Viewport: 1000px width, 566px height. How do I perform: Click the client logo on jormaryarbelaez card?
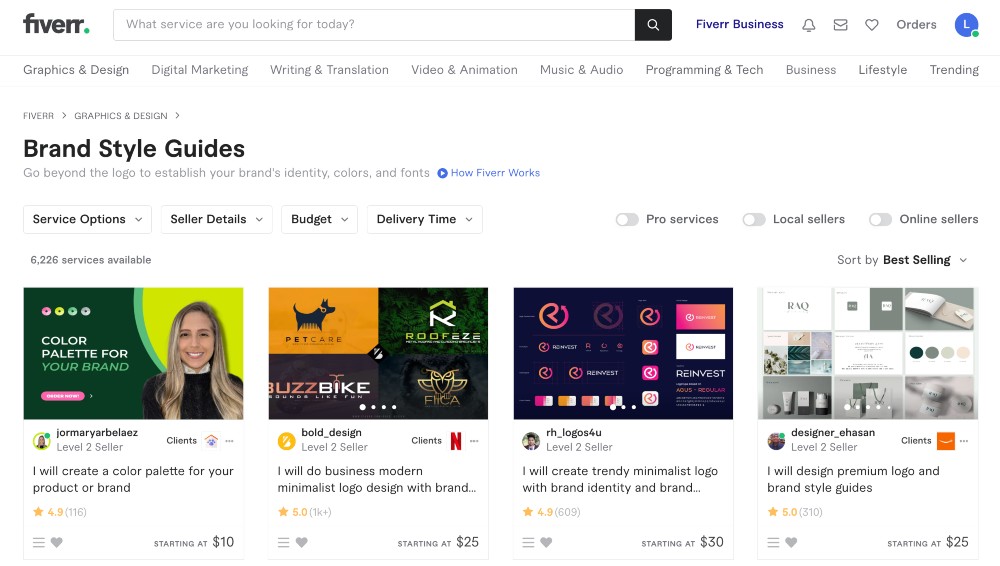click(211, 441)
